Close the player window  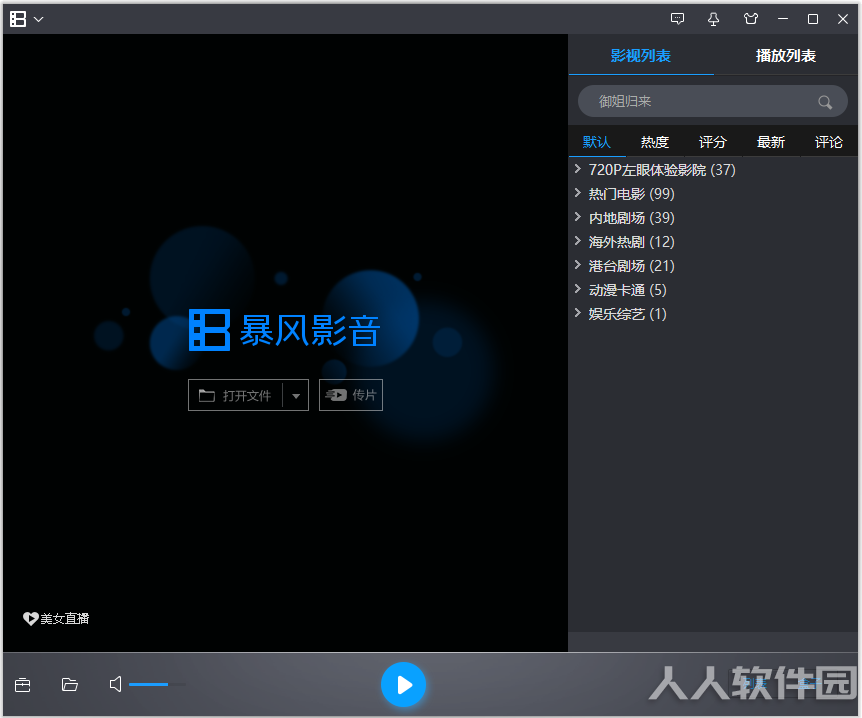[843, 19]
